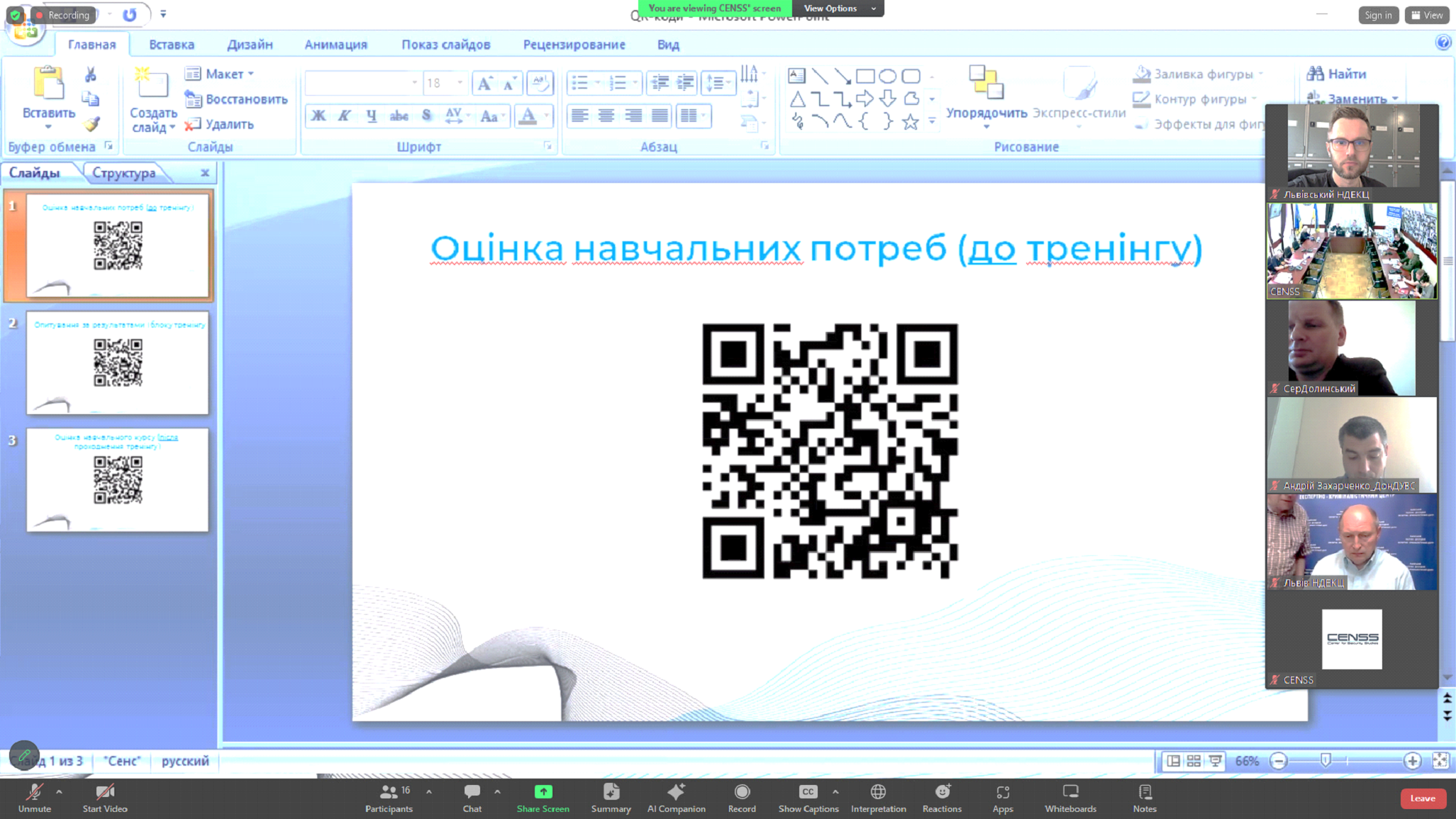Select slide 2 thumbnail
Viewport: 1456px width, 819px height.
pos(117,362)
